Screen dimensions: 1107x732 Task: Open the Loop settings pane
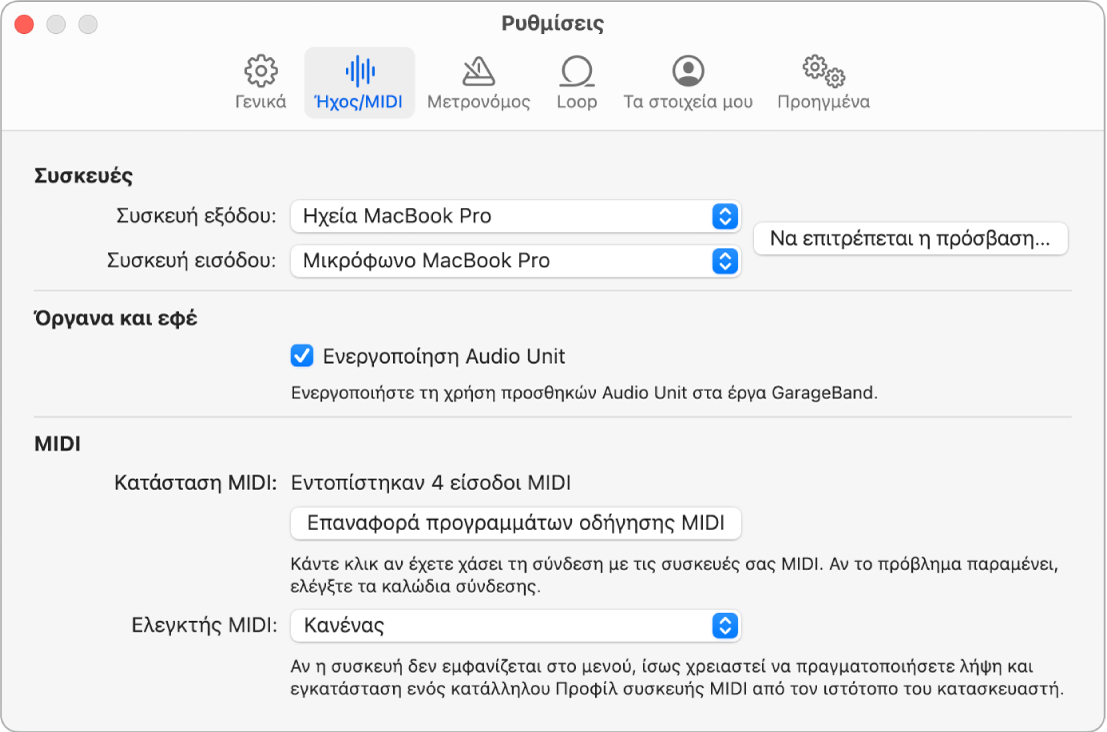tap(575, 82)
